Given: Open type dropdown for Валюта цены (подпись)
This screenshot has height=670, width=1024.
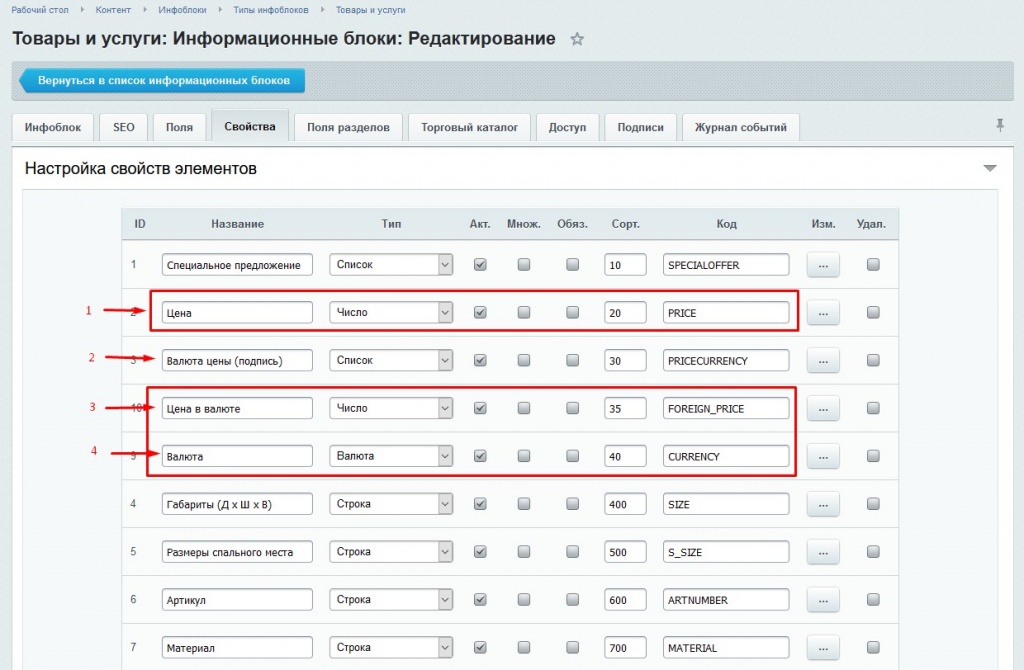Looking at the screenshot, I should click(x=391, y=360).
